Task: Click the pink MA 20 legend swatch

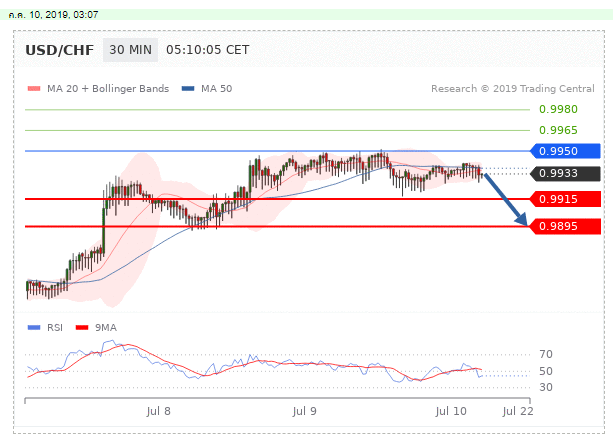Action: (34, 89)
